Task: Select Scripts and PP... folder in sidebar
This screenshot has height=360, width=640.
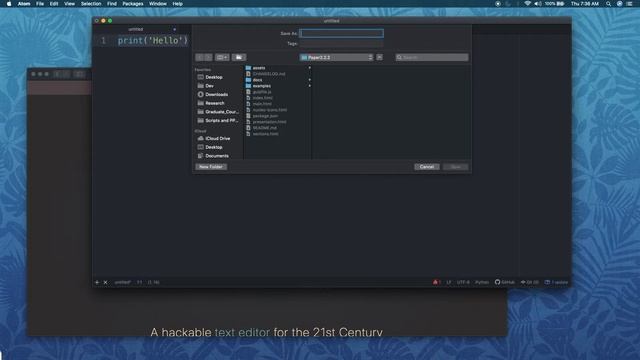Action: pyautogui.click(x=222, y=120)
